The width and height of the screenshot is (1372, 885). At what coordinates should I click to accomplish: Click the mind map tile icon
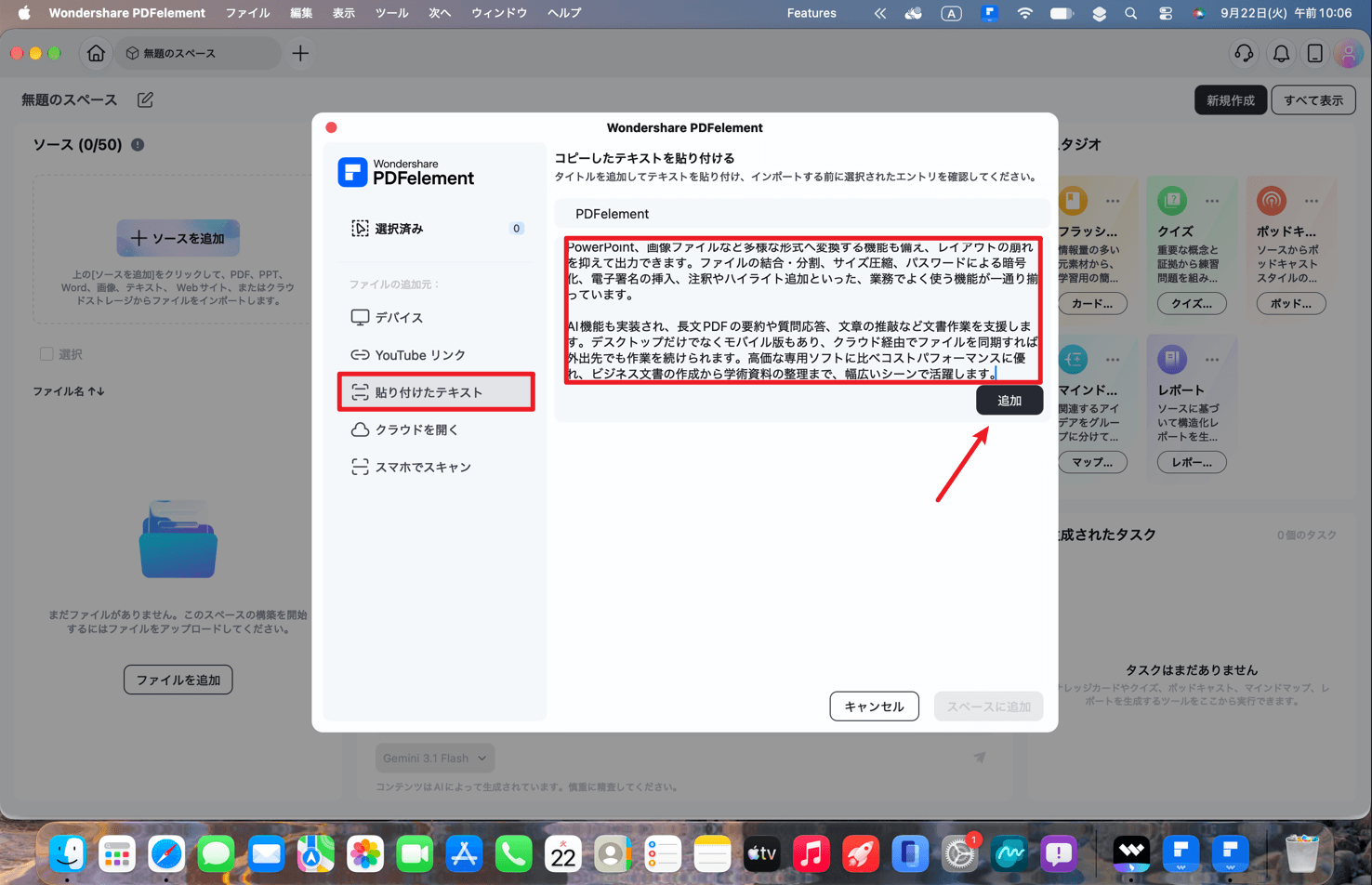point(1073,359)
